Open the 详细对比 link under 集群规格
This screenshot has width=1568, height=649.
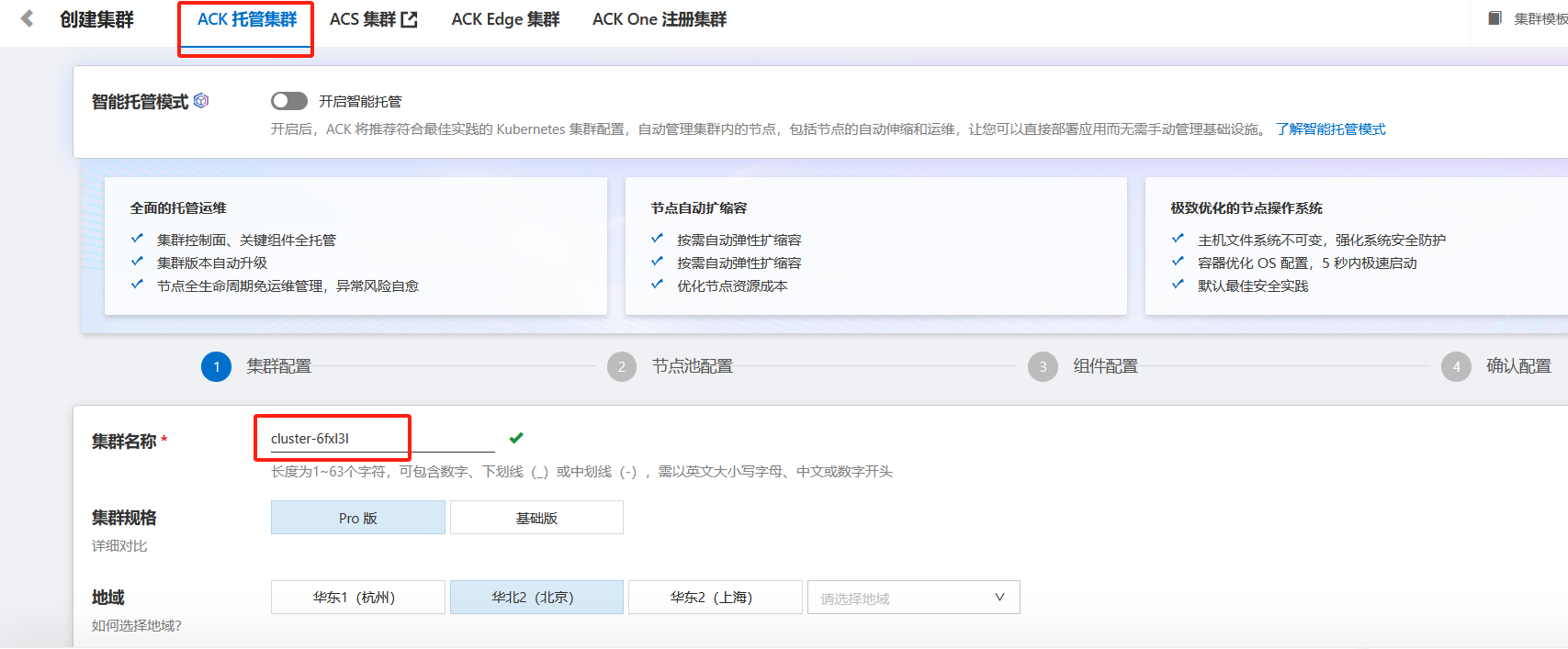coord(119,546)
